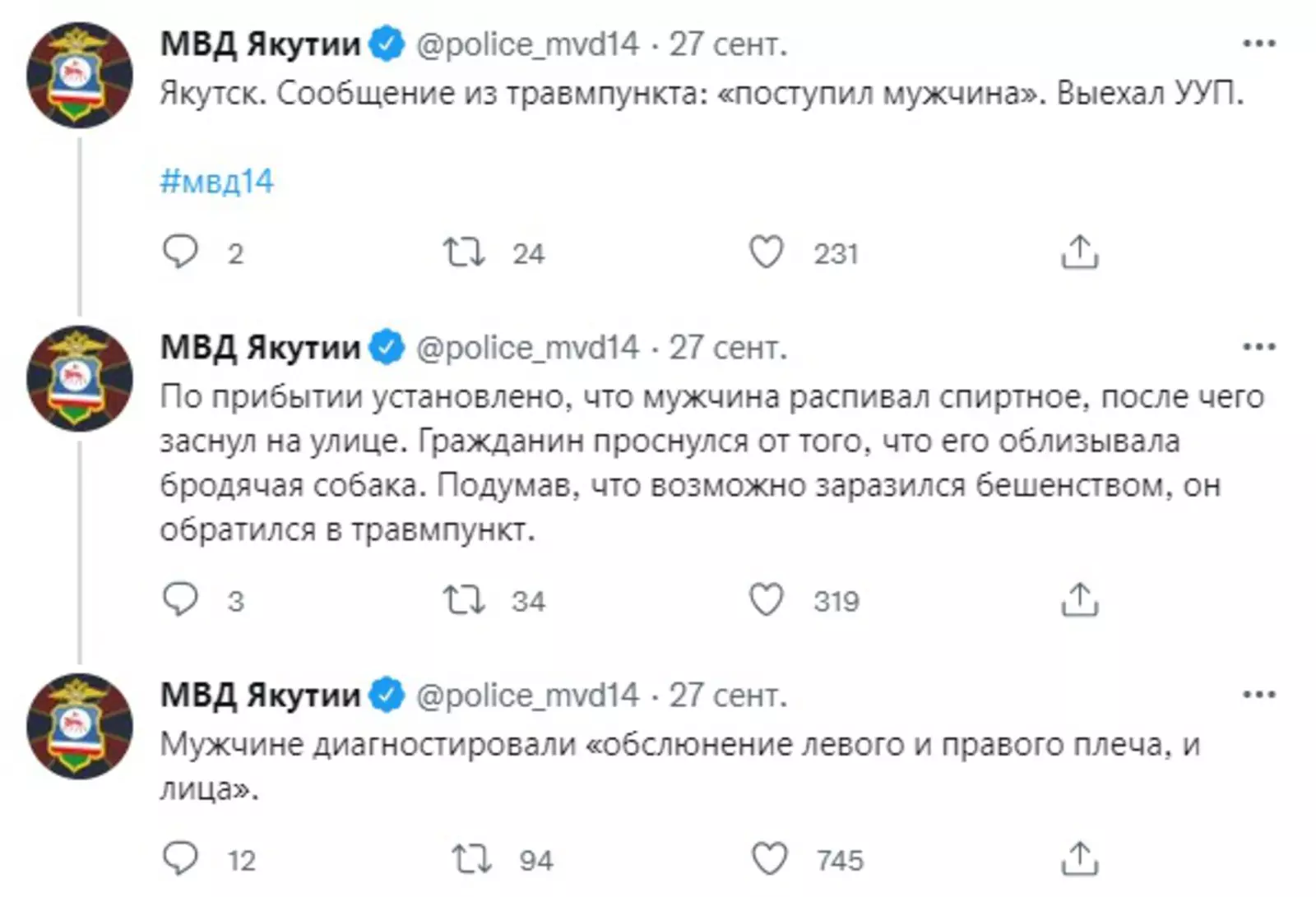Screen dimensions: 1316x897
Task: Open more options menu on second tweet
Action: tap(1258, 348)
